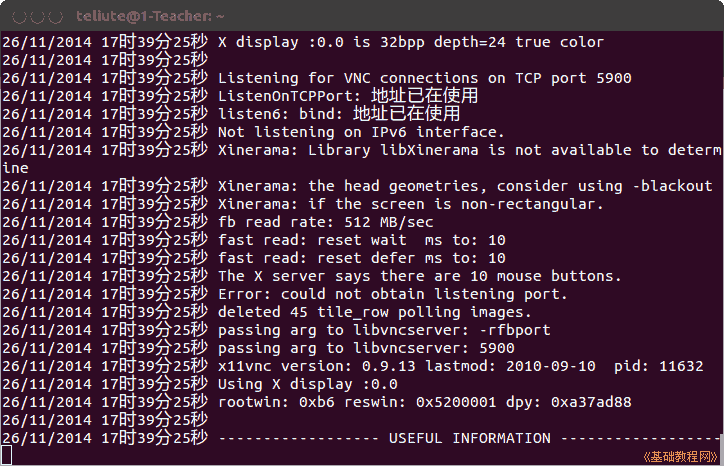The height and width of the screenshot is (466, 724).
Task: Click the minimize window circle button
Action: point(37,17)
